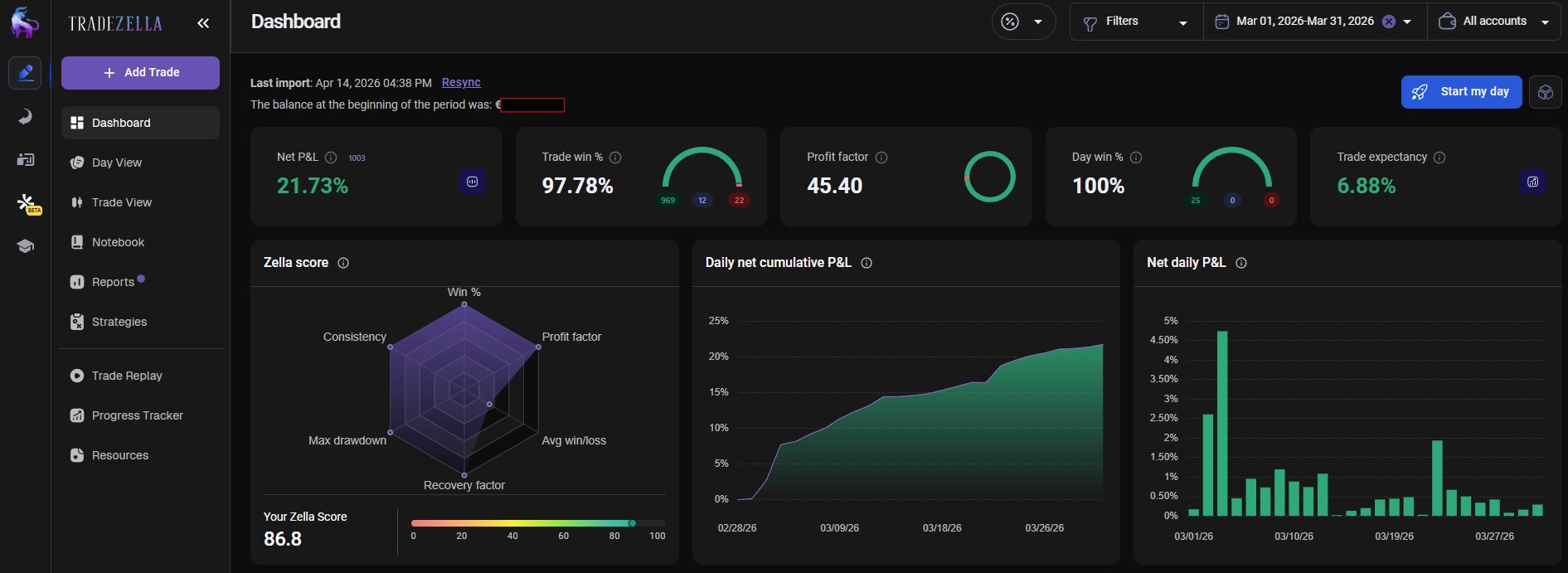
Task: Click the info icon next to Zella score
Action: pos(343,263)
